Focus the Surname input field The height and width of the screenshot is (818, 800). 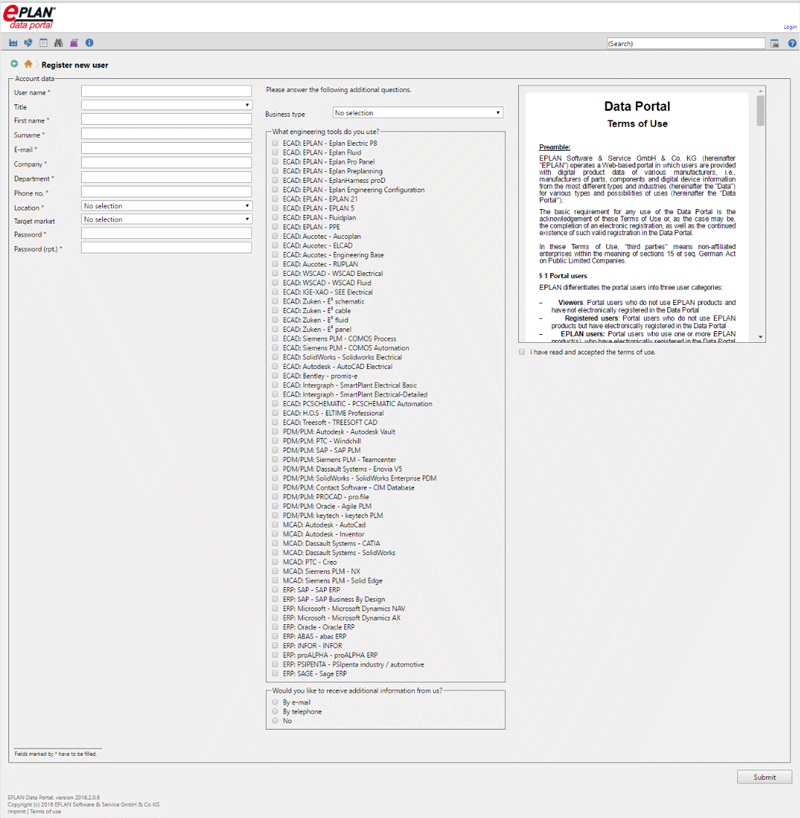[166, 134]
